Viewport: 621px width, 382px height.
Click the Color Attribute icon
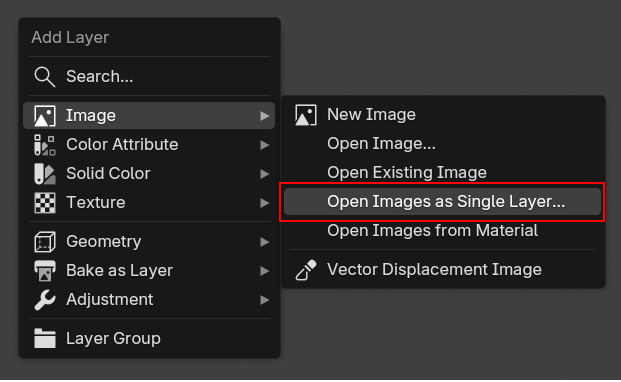(45, 145)
